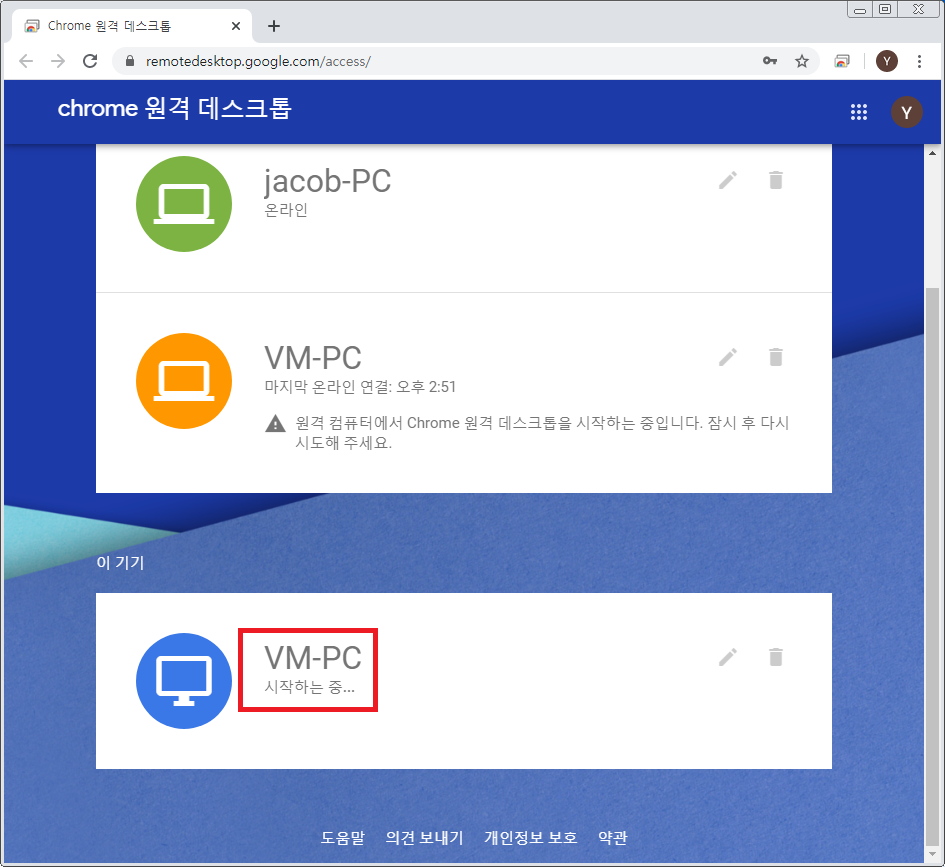Screen dimensions: 945x867
Task: Open the 도움말 footer link
Action: point(343,837)
